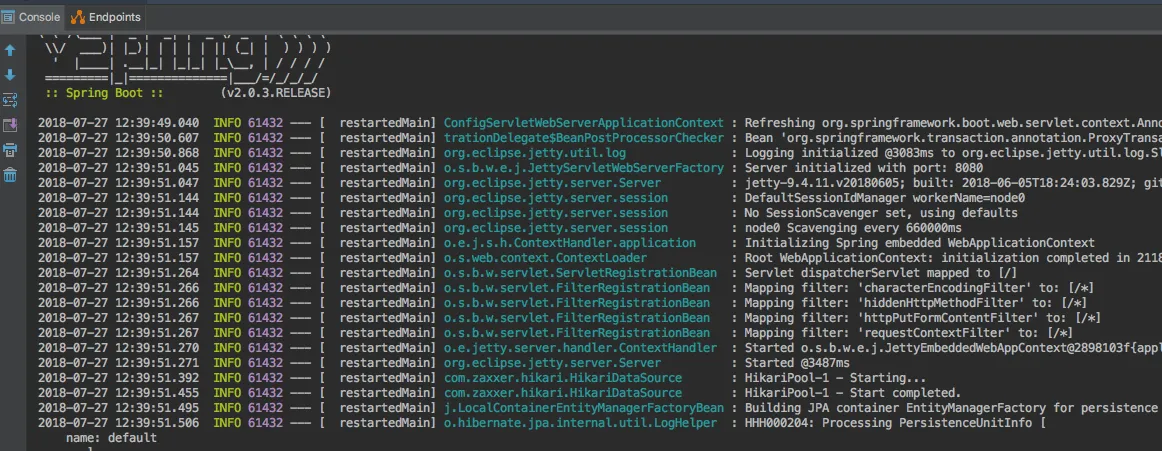Click 'org.eclipse.jetty.util.log' logger name
Screen dimensions: 1162x451
(535, 153)
